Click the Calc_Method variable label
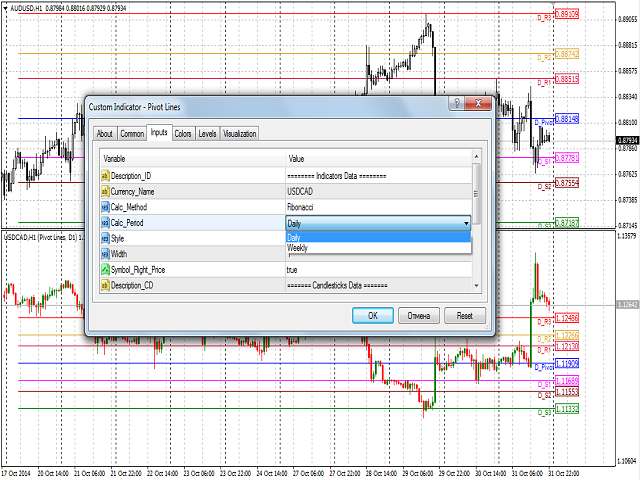This screenshot has width=640, height=480. point(129,207)
